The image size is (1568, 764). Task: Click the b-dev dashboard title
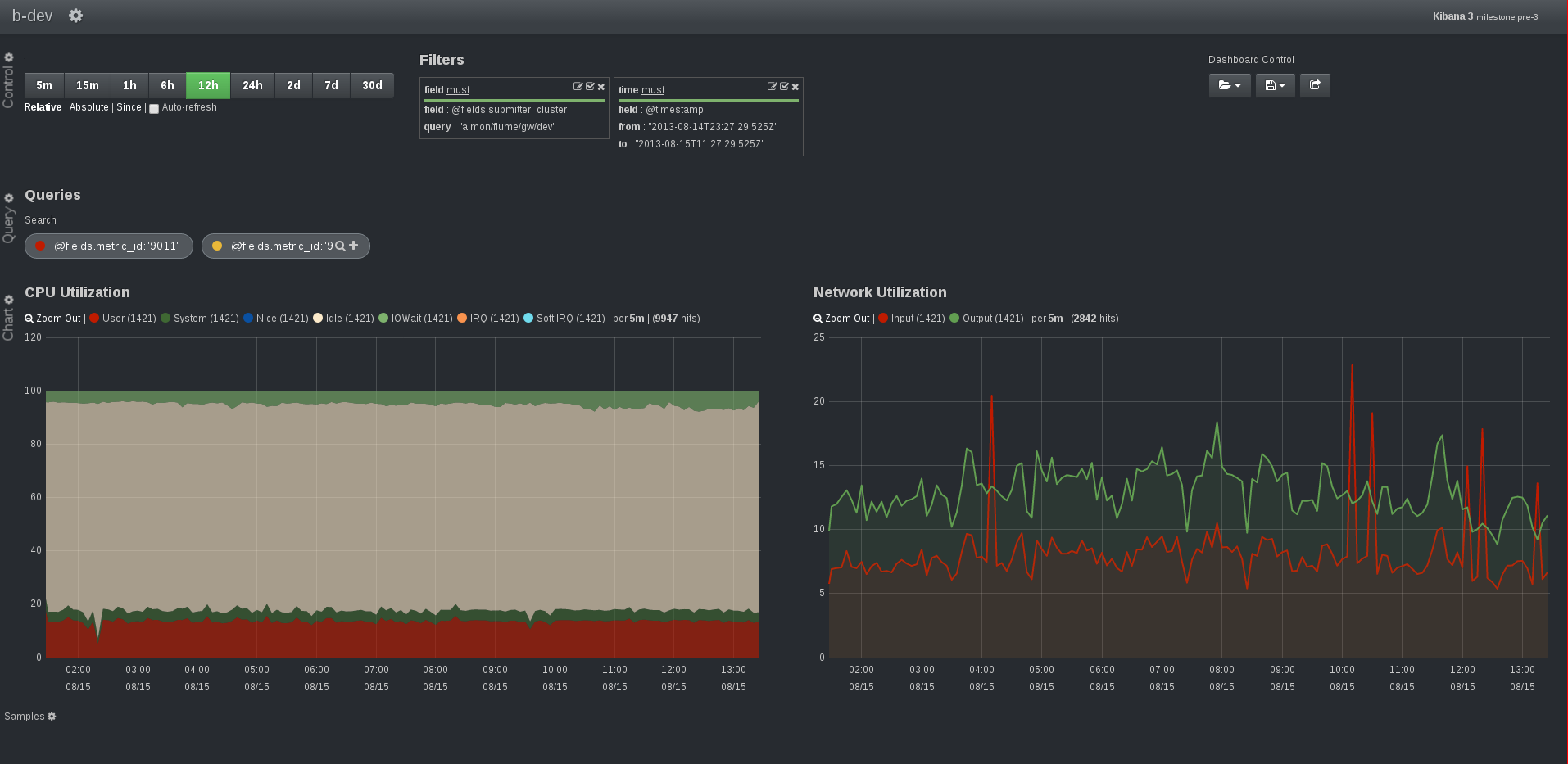pyautogui.click(x=32, y=16)
